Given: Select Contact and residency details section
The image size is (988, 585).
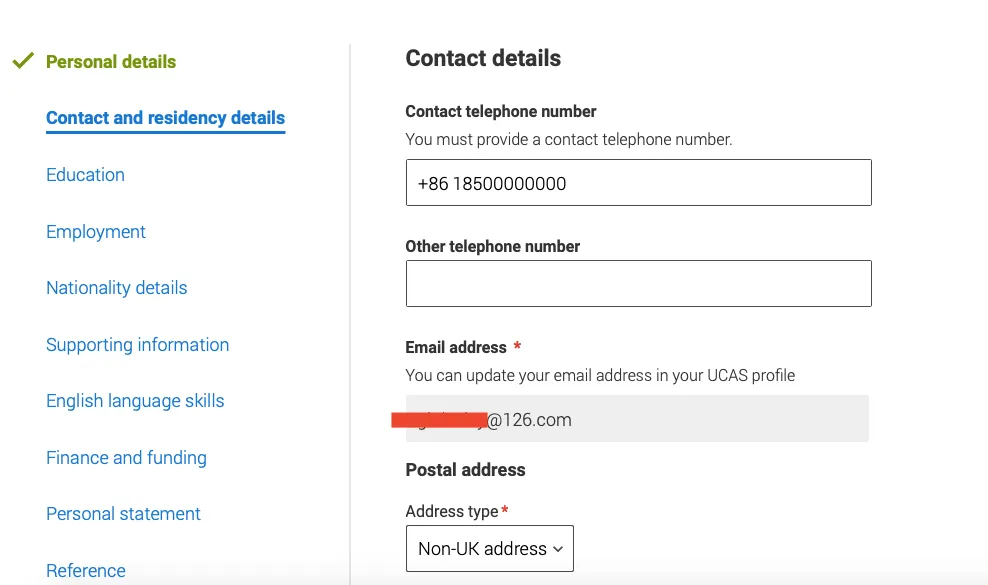Looking at the screenshot, I should tap(166, 118).
